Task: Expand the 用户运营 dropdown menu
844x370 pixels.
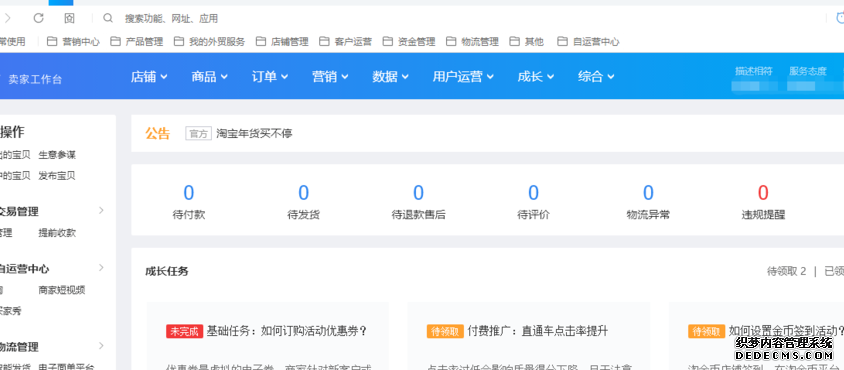Action: 463,76
